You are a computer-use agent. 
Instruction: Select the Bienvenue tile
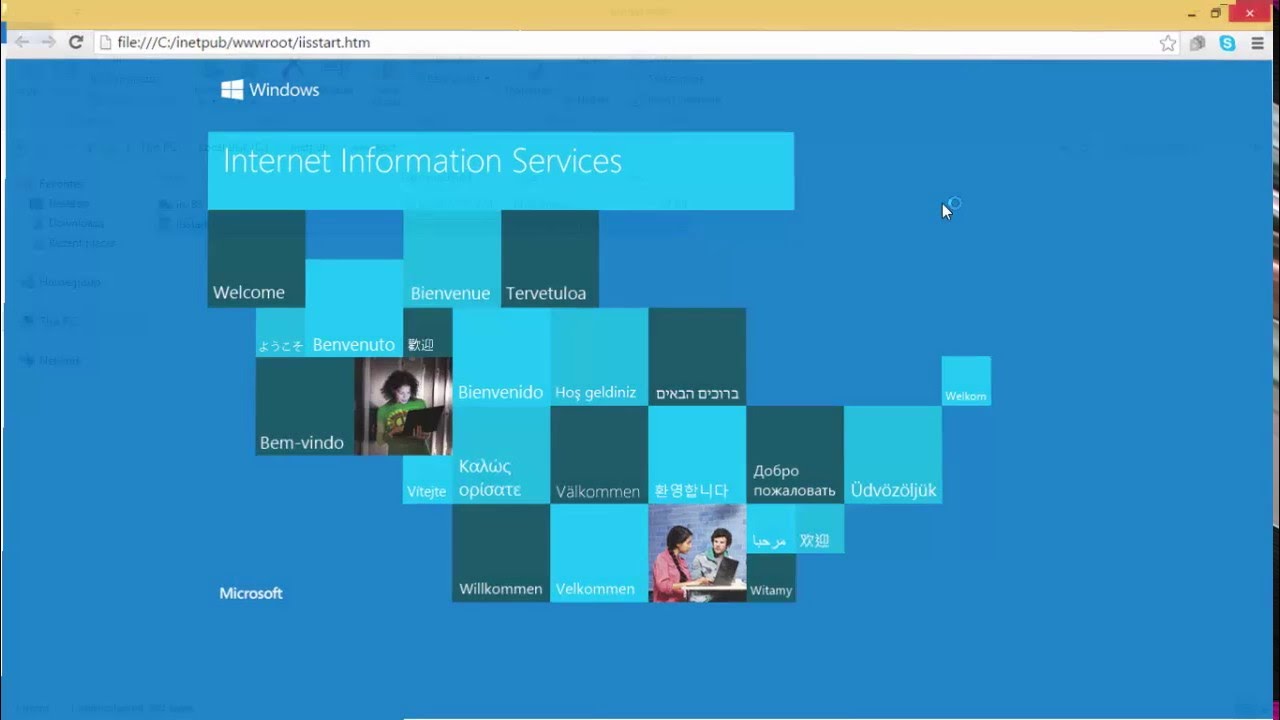point(452,258)
